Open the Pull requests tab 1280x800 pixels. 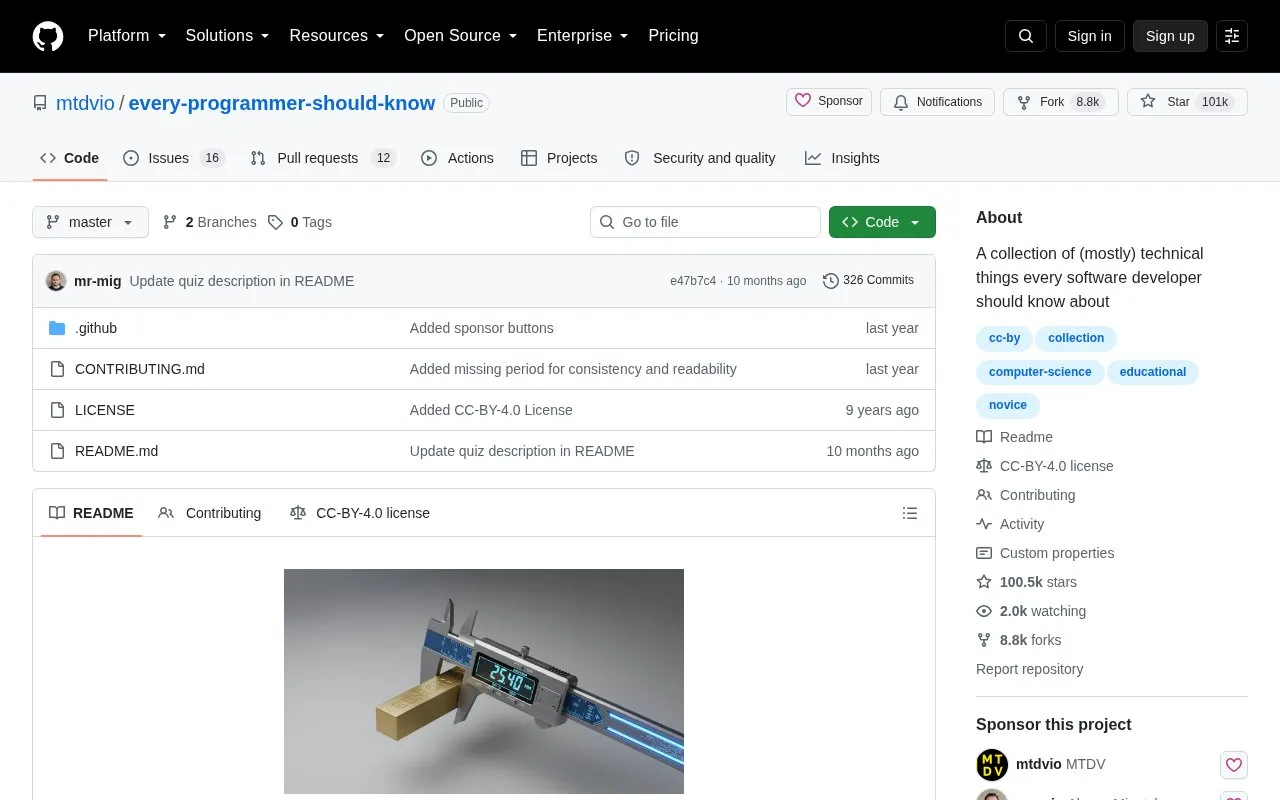[323, 158]
